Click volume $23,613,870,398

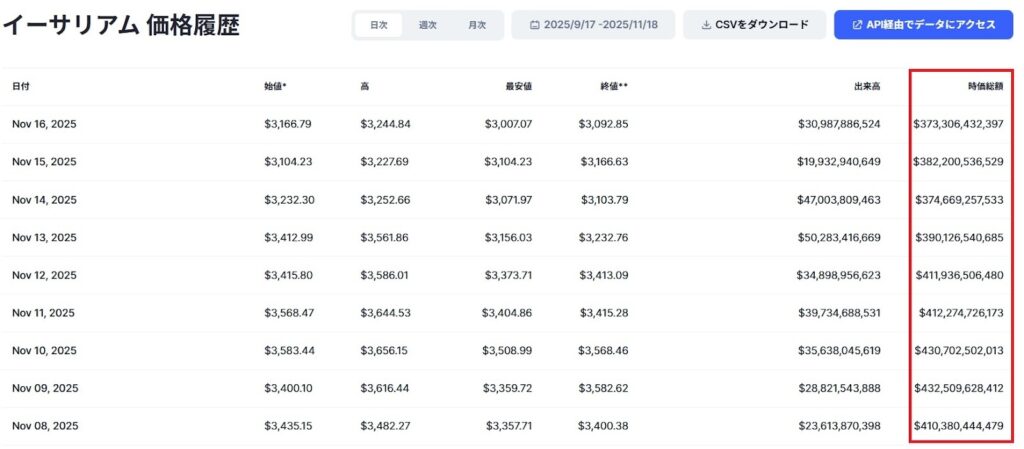click(x=839, y=426)
